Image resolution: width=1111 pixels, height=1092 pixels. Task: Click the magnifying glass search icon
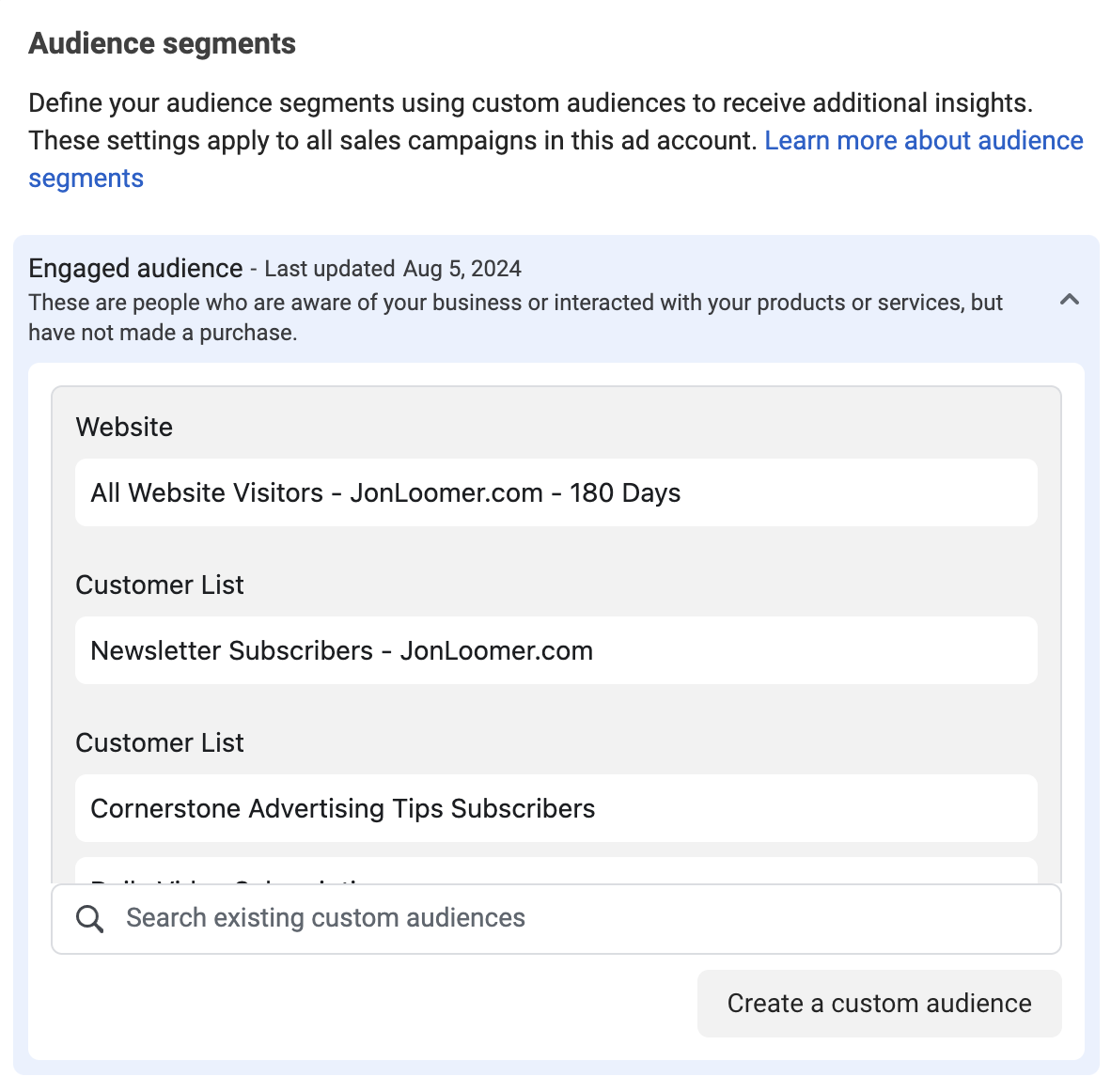point(89,919)
